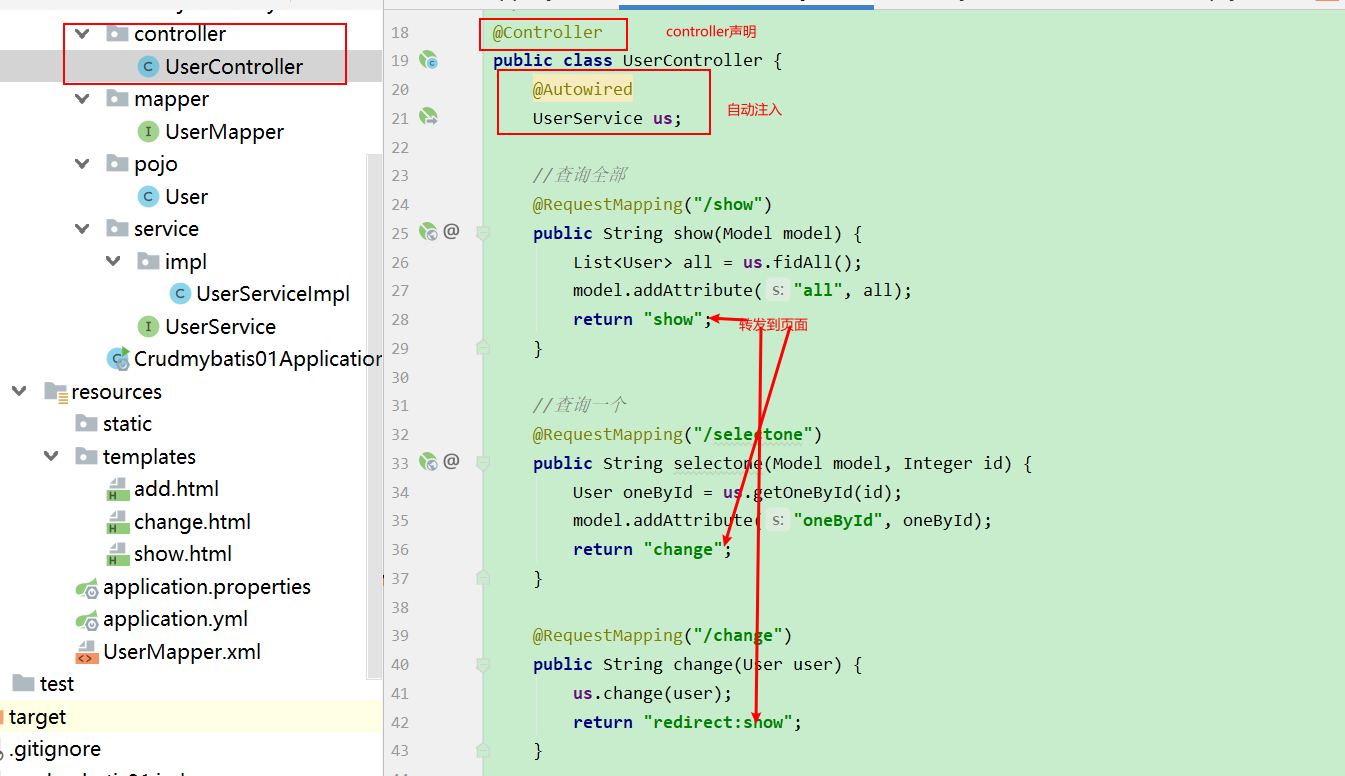1345x776 pixels.
Task: Select the test folder
Action: coord(57,684)
